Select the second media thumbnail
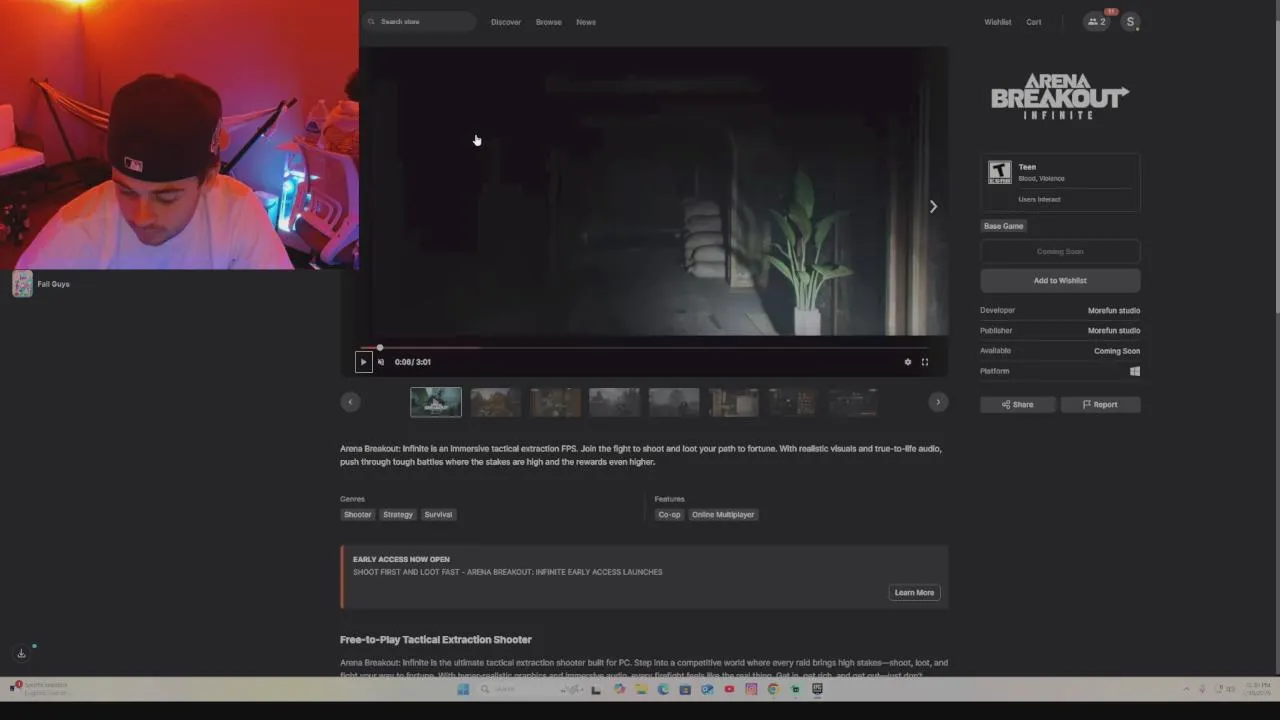This screenshot has height=720, width=1280. 496,402
